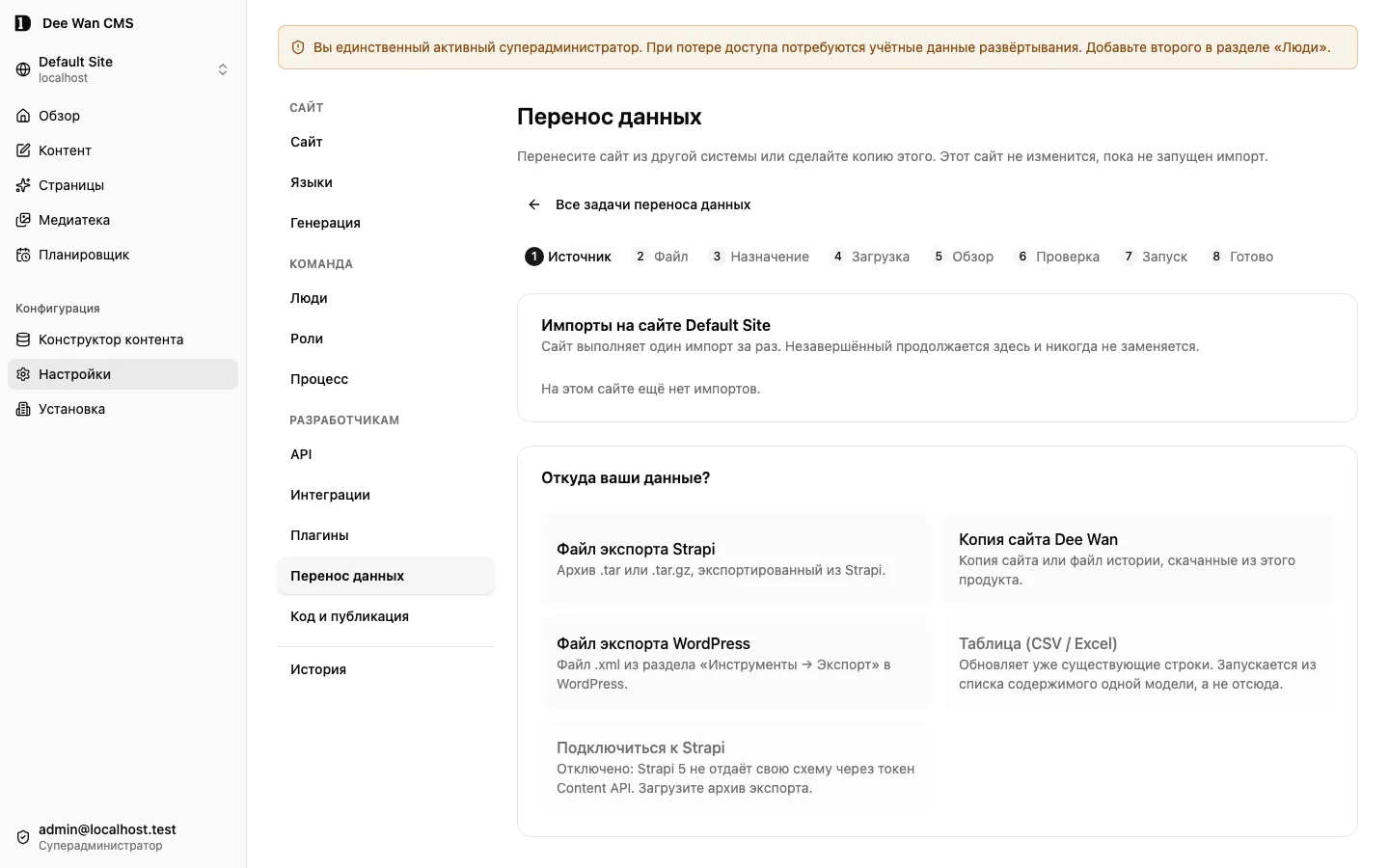Image resolution: width=1389 pixels, height=868 pixels.
Task: Open the История settings section
Action: (x=386, y=669)
